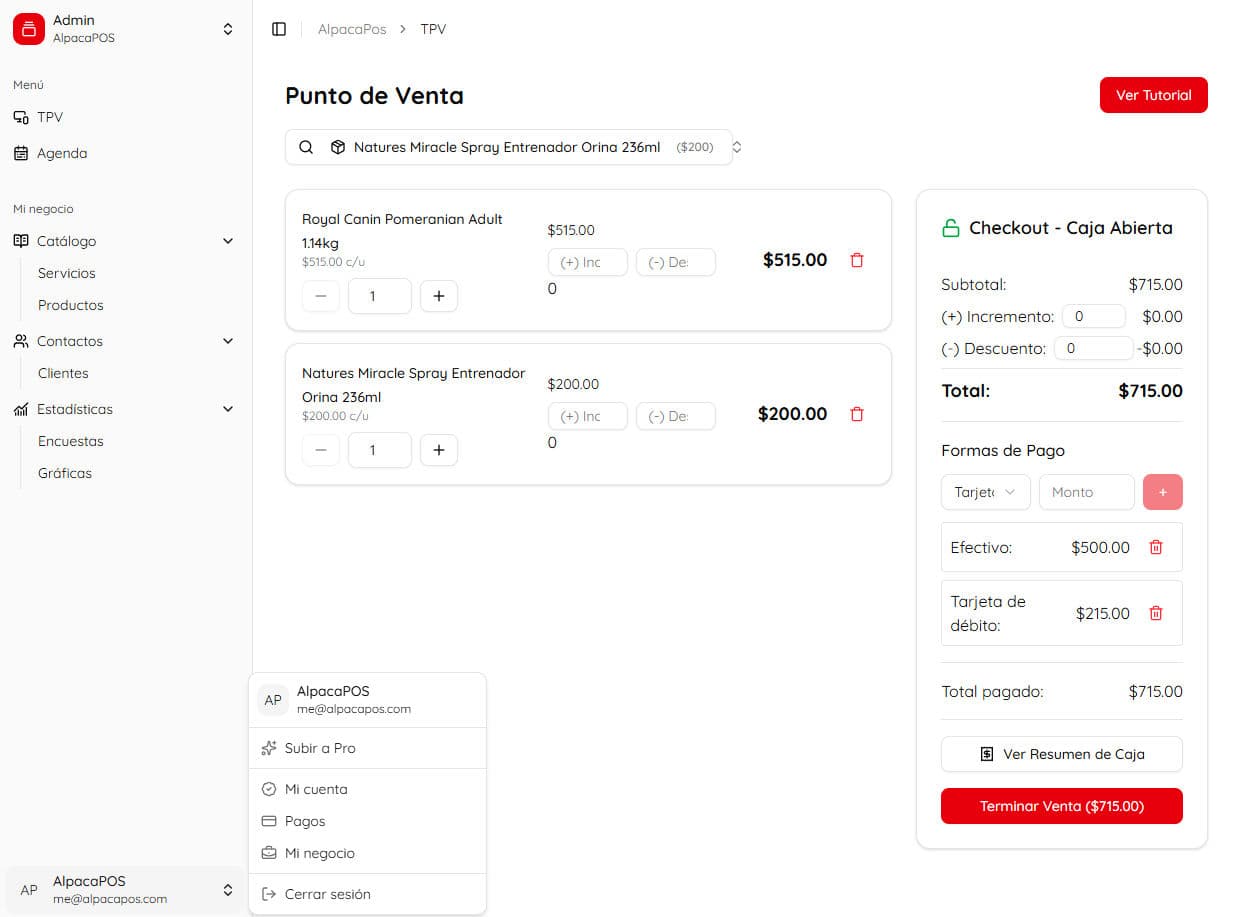
Task: Click the search magnifier icon
Action: click(306, 147)
